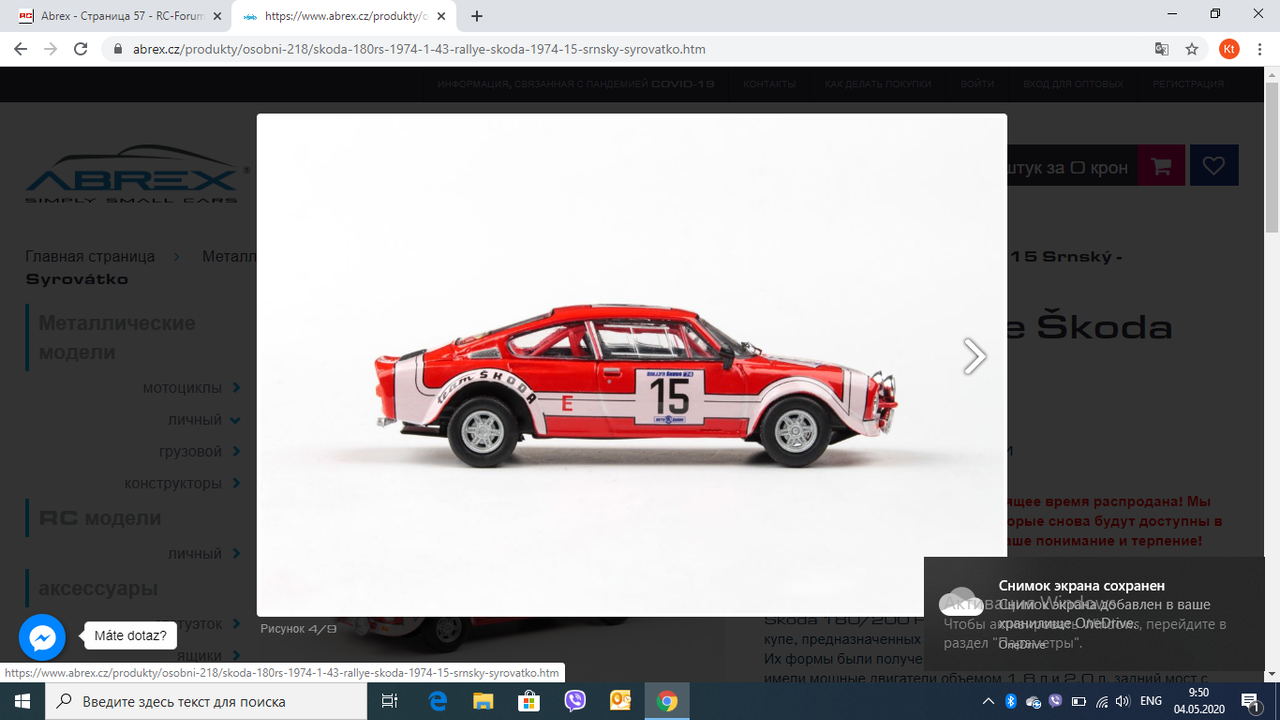
Task: Bookmark this page with the star icon
Action: pyautogui.click(x=1192, y=49)
